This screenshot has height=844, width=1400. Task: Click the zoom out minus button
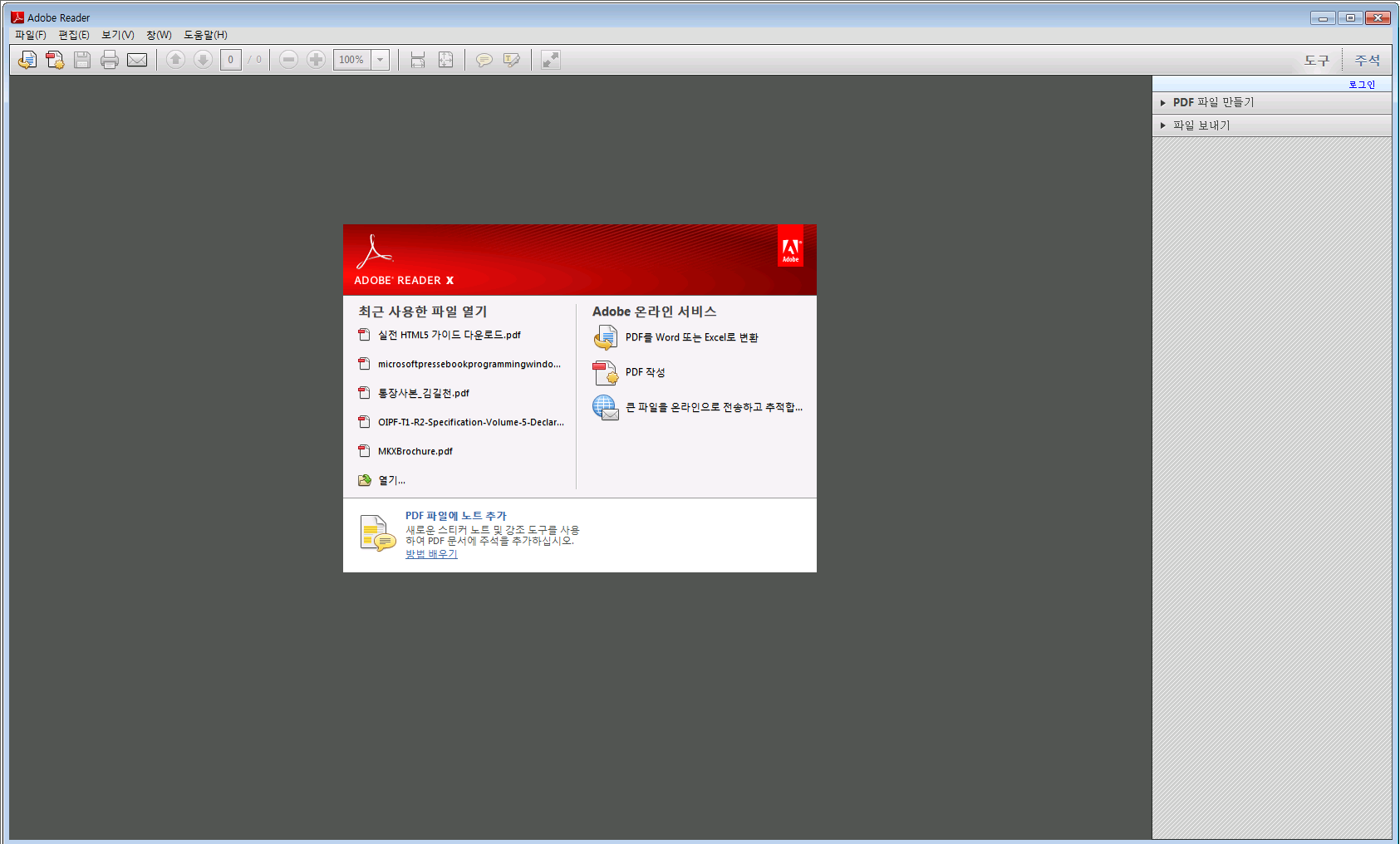288,60
